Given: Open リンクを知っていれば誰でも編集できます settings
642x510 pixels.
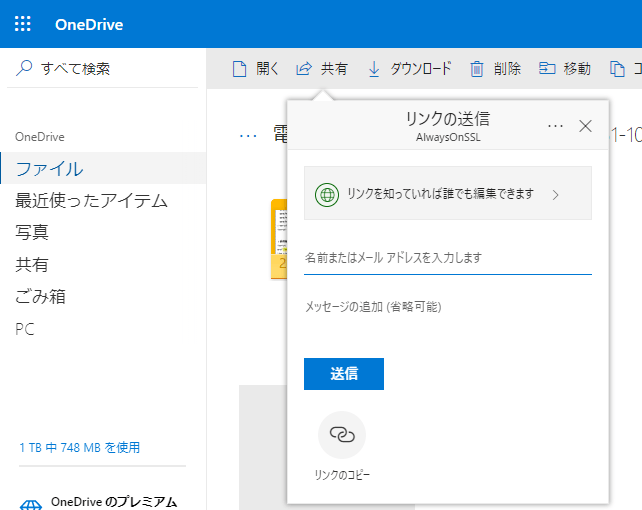Looking at the screenshot, I should (x=448, y=193).
